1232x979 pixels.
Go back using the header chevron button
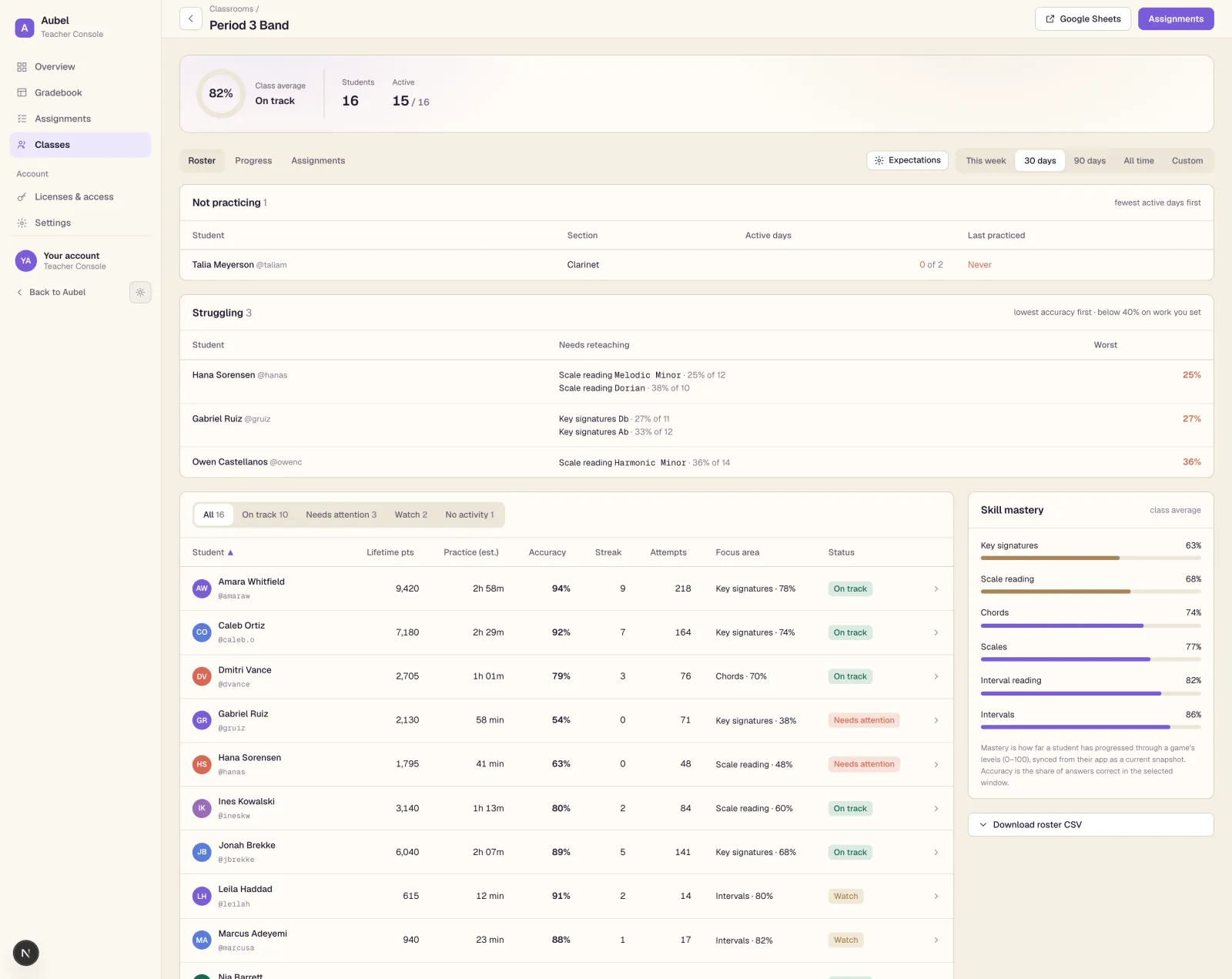190,18
